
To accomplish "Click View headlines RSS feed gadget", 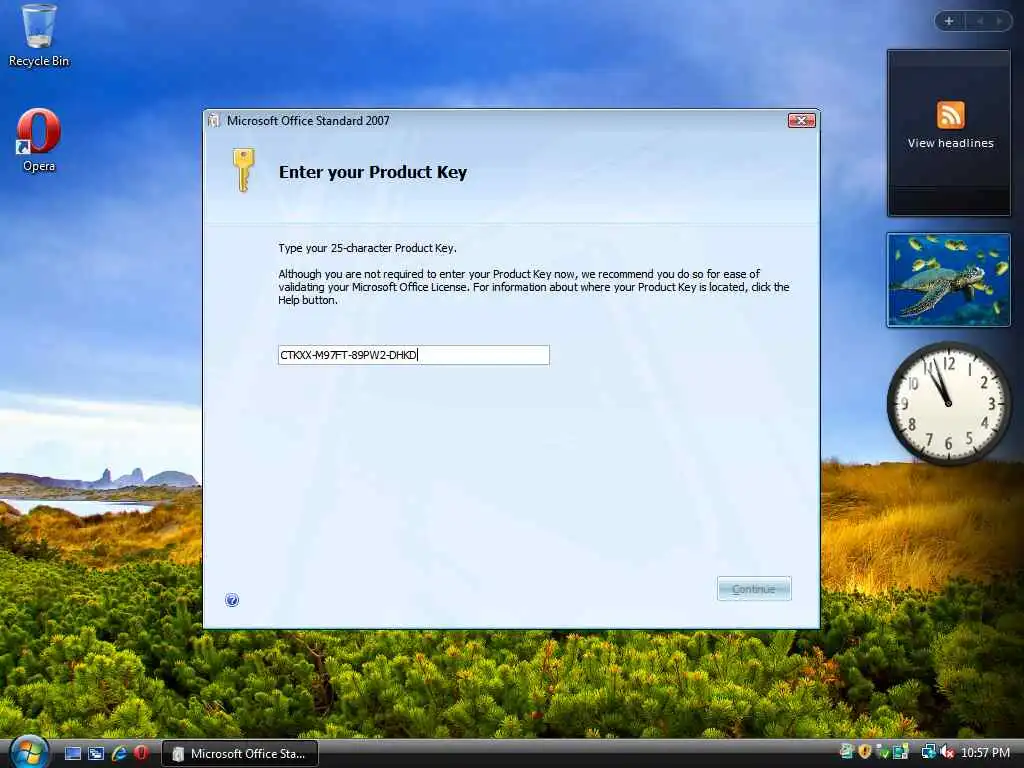I will point(949,133).
